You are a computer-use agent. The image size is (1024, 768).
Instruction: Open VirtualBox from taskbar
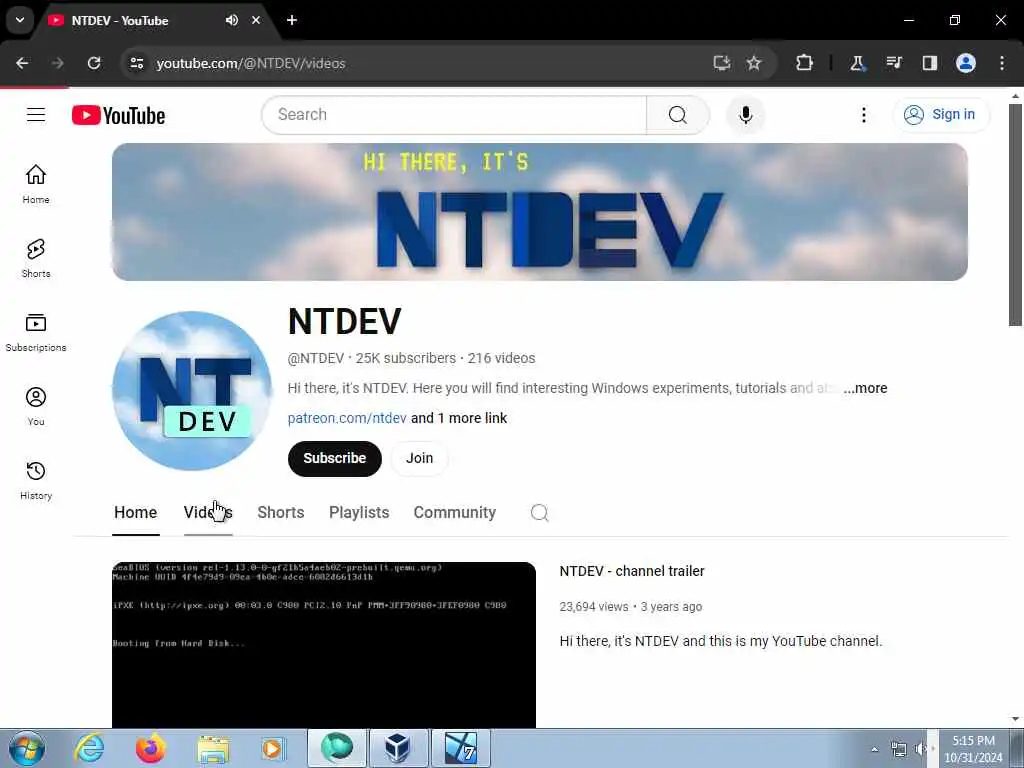[397, 748]
